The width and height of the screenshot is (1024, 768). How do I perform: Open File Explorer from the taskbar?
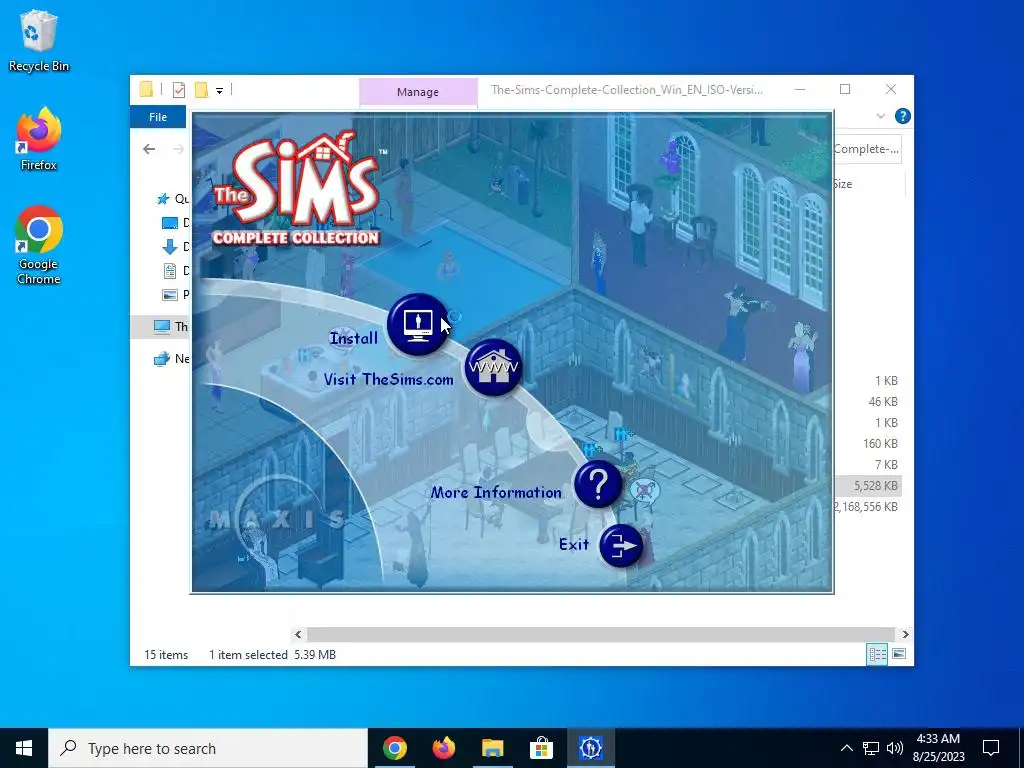tap(493, 748)
